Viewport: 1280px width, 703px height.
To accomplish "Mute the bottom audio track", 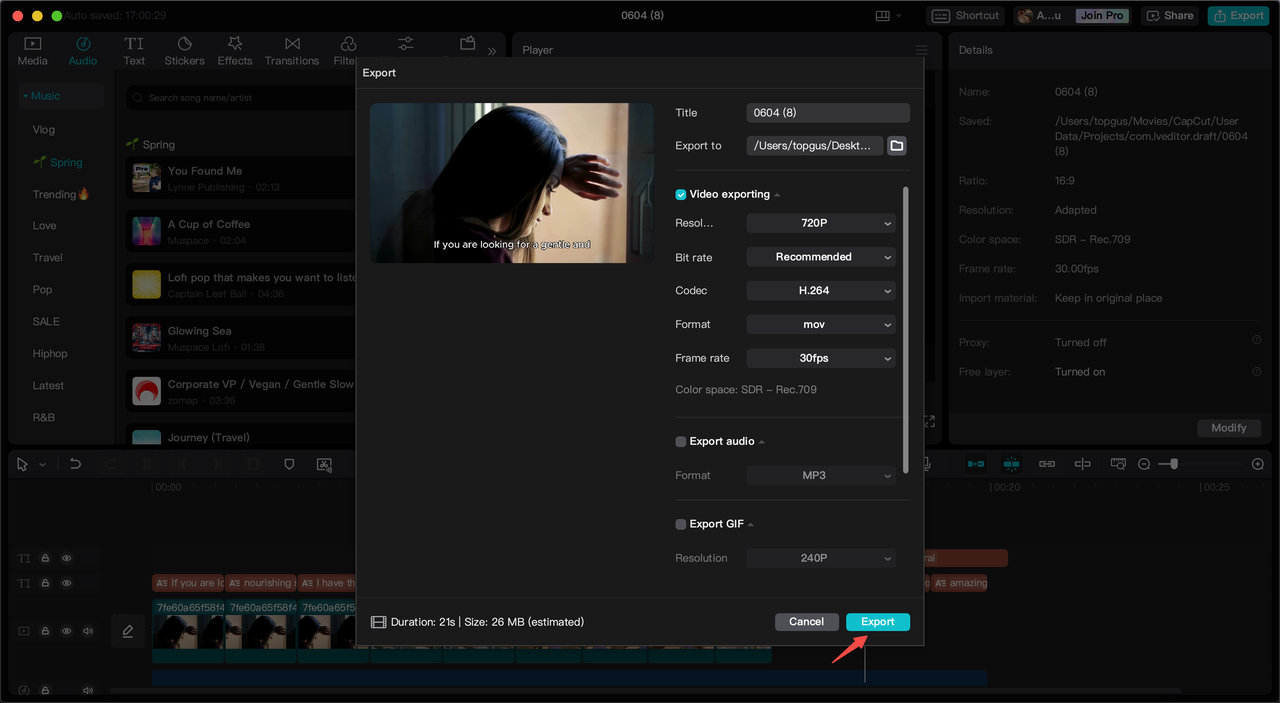I will 88,690.
